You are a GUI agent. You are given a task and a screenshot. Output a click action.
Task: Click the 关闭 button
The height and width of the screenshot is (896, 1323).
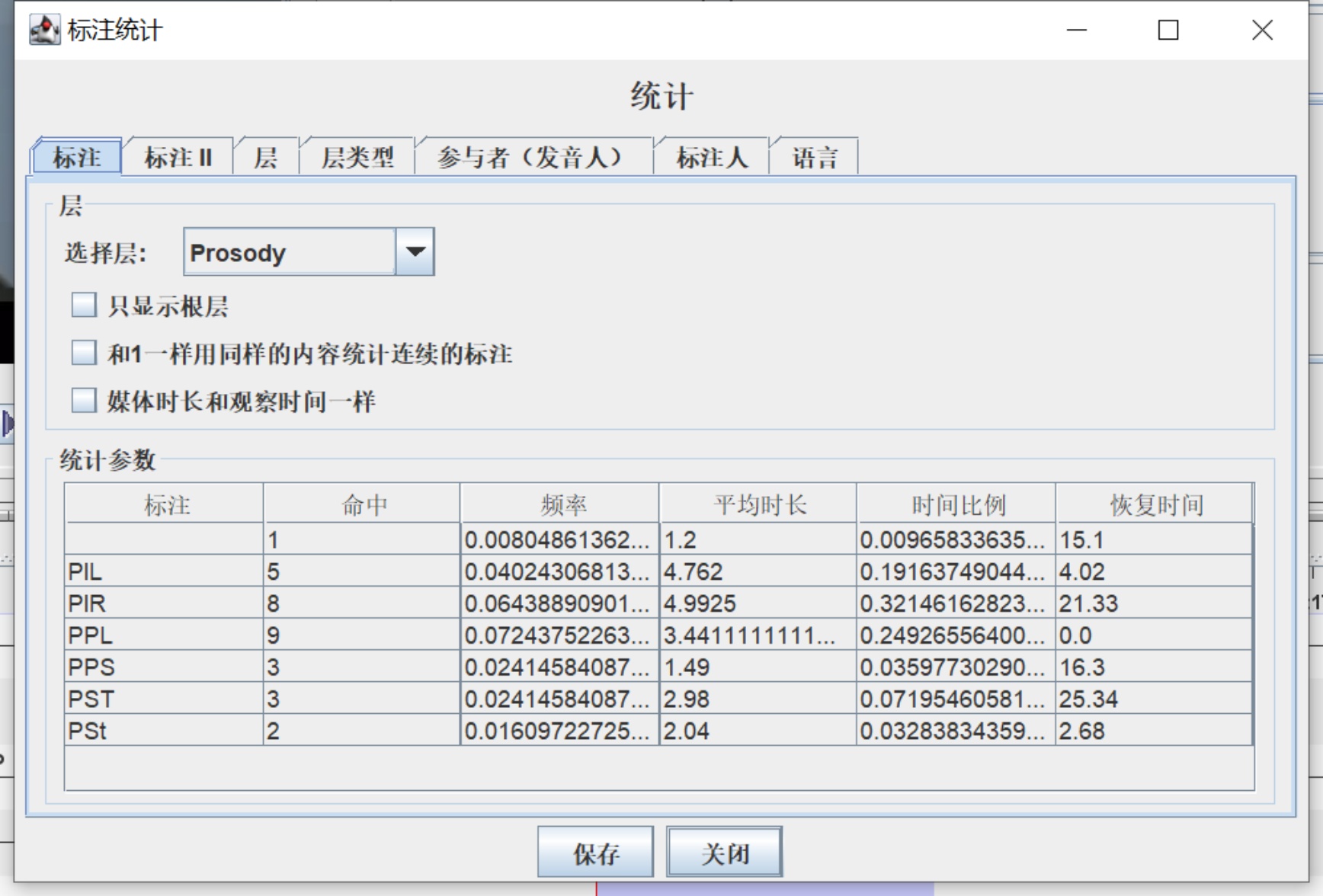point(724,853)
